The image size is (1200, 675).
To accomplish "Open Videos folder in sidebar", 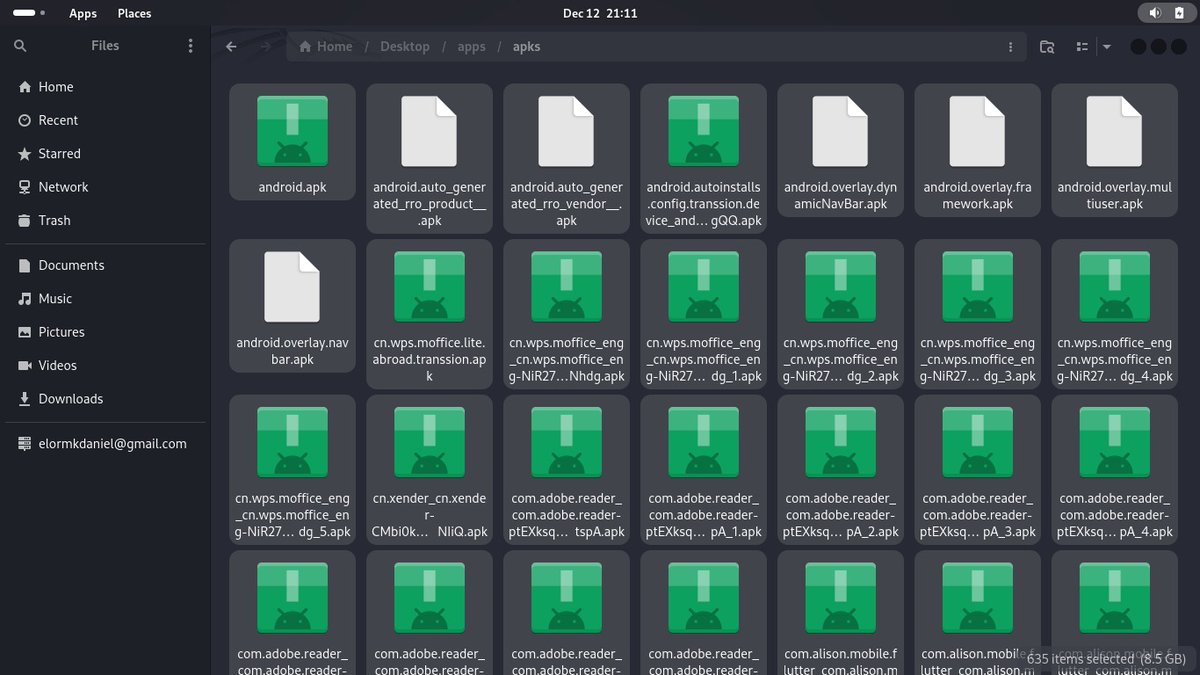I will click(105, 365).
